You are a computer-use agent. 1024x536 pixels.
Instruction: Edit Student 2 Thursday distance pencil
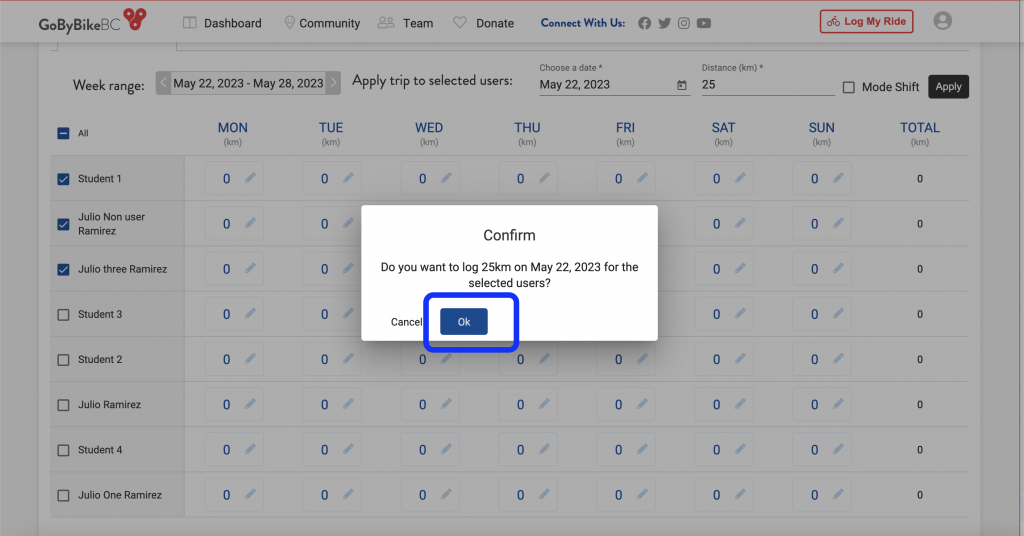[545, 358]
